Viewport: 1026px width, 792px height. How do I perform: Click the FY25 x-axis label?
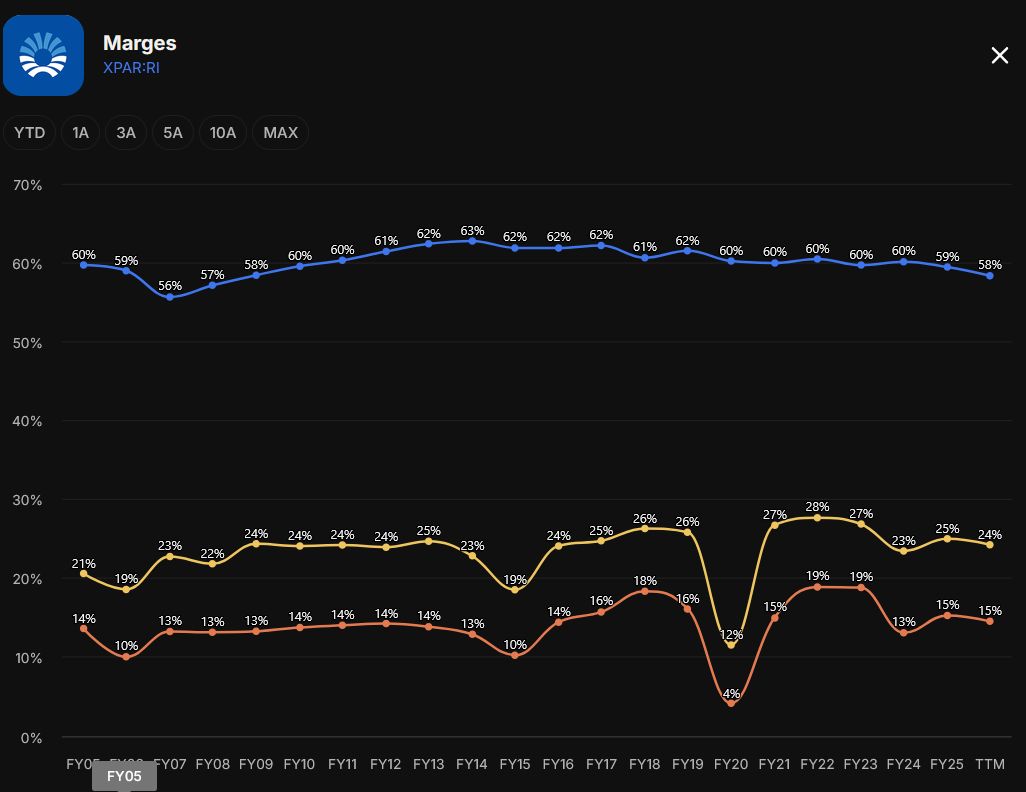(x=947, y=764)
